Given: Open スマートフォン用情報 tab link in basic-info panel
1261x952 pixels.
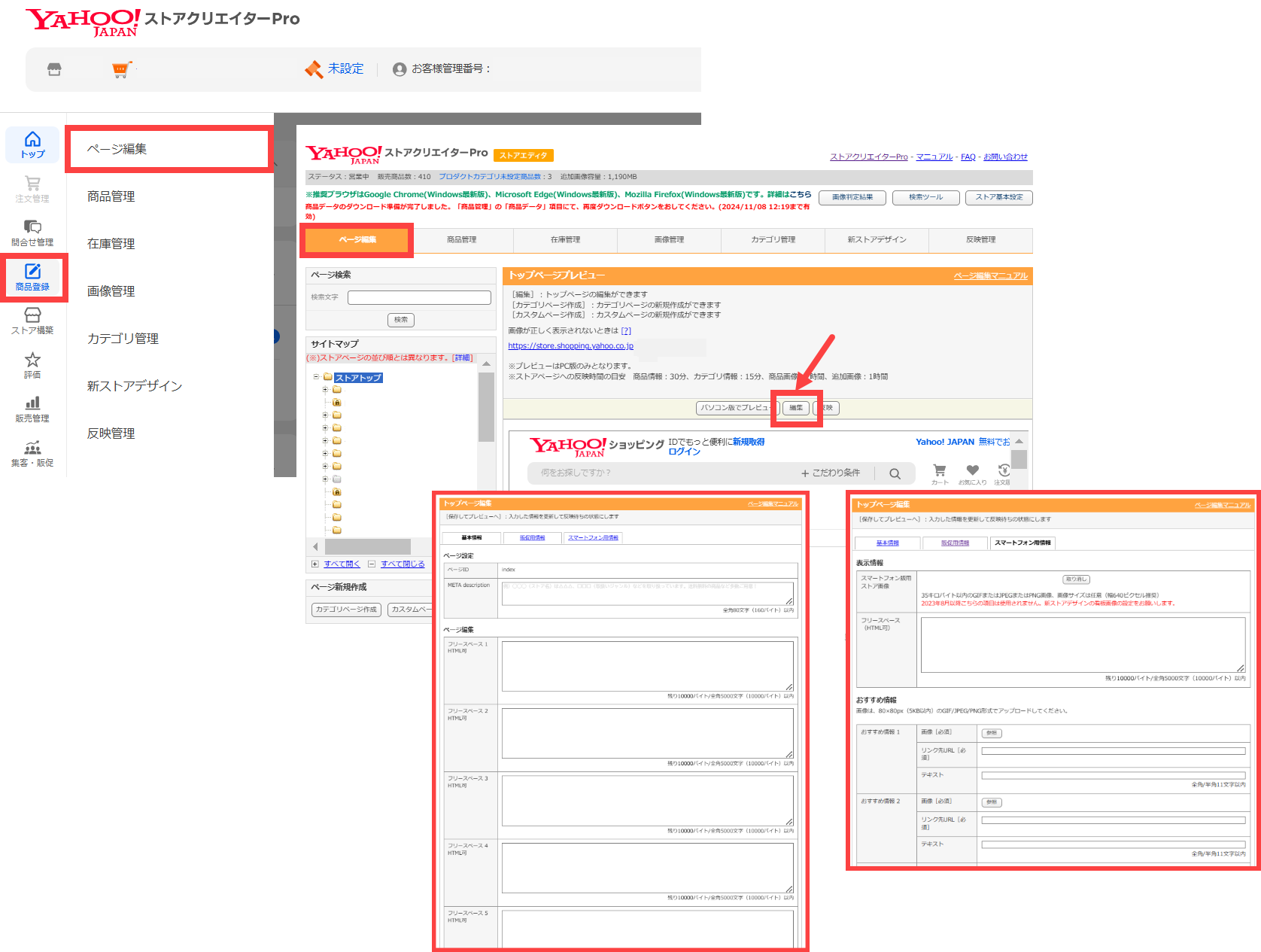Looking at the screenshot, I should click(x=593, y=538).
